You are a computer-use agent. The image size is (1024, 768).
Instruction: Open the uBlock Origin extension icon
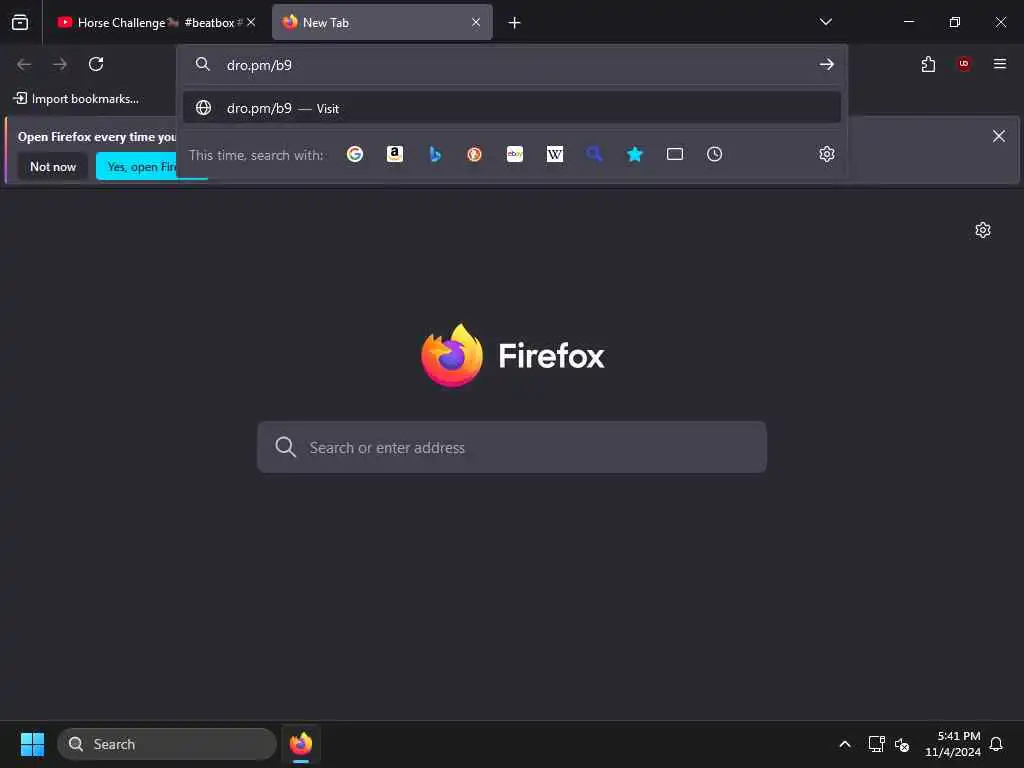[964, 64]
